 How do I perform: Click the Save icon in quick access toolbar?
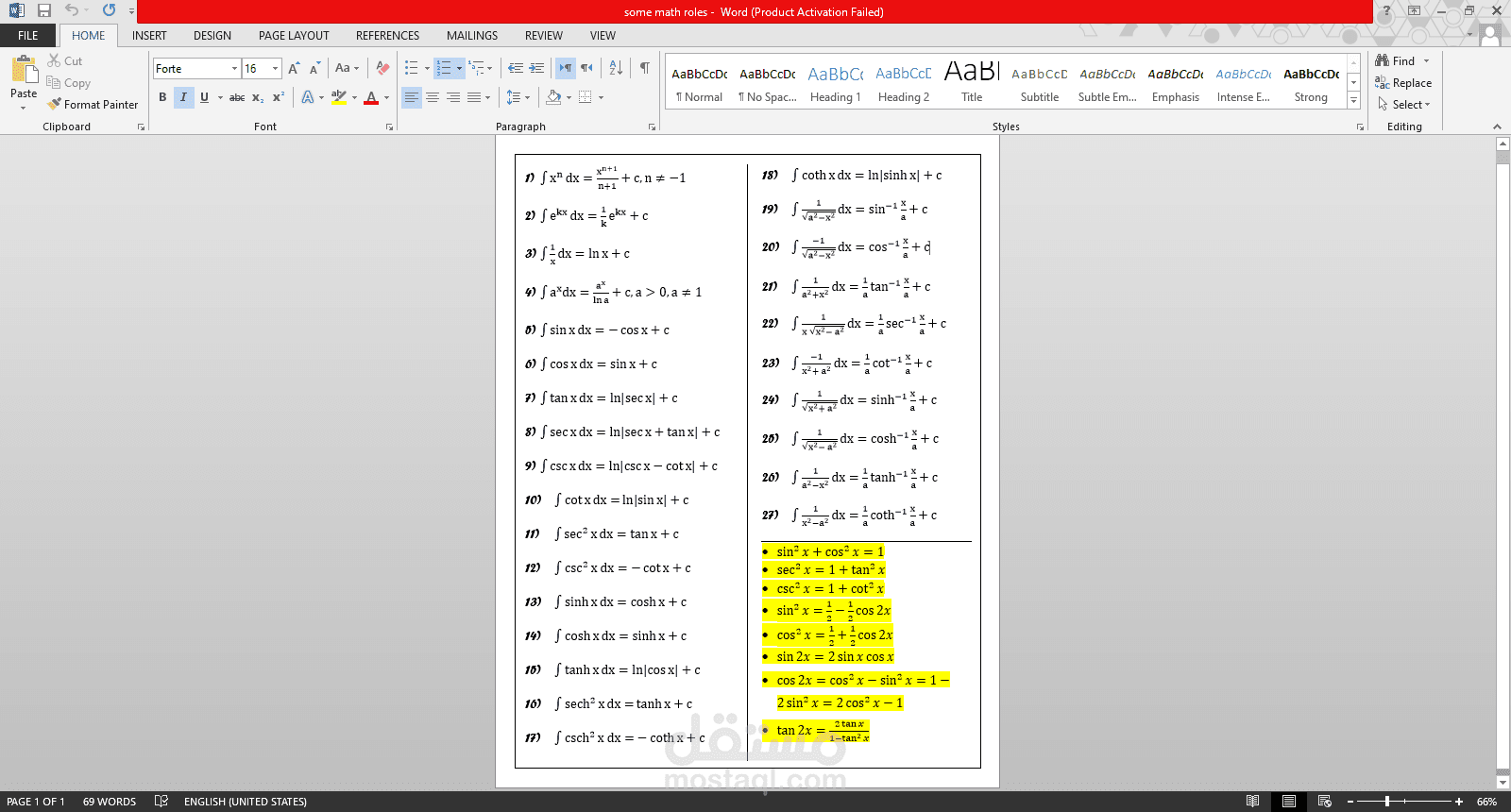[44, 10]
